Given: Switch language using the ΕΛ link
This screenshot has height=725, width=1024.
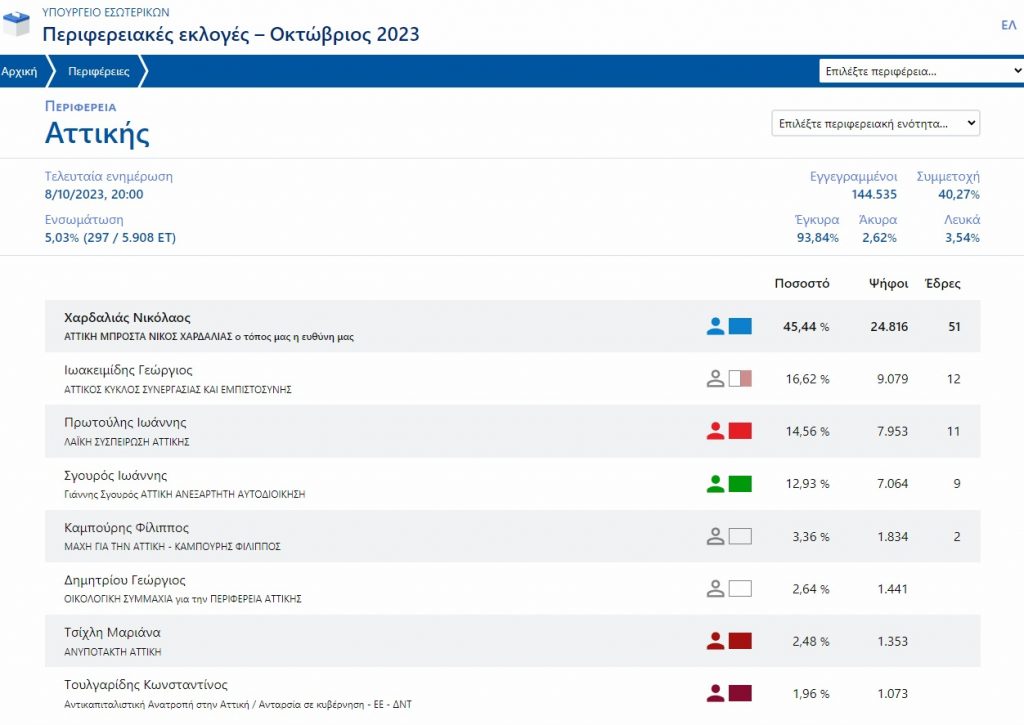Looking at the screenshot, I should coord(1008,25).
